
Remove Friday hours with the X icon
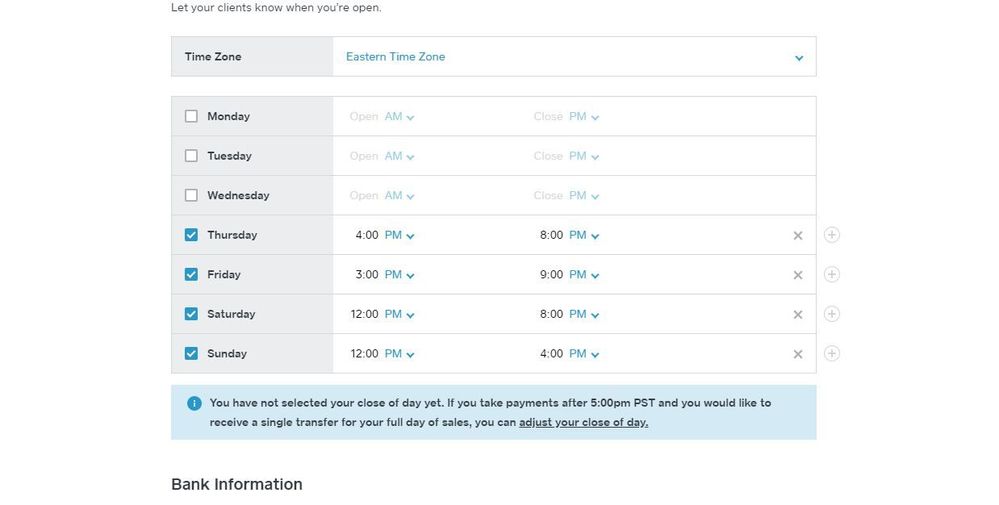(798, 275)
